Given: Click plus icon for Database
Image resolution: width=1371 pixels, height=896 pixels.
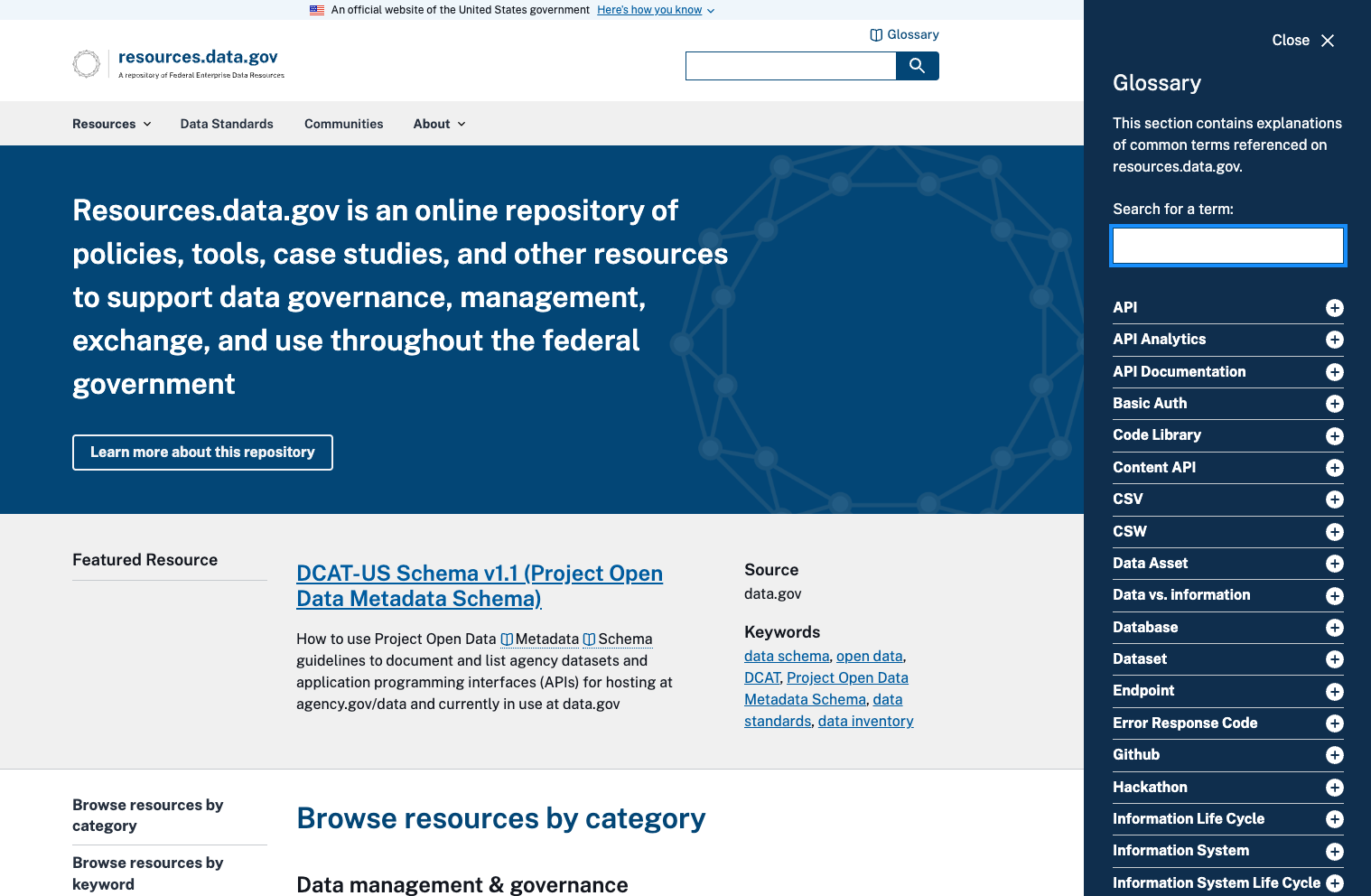Looking at the screenshot, I should pyautogui.click(x=1335, y=628).
